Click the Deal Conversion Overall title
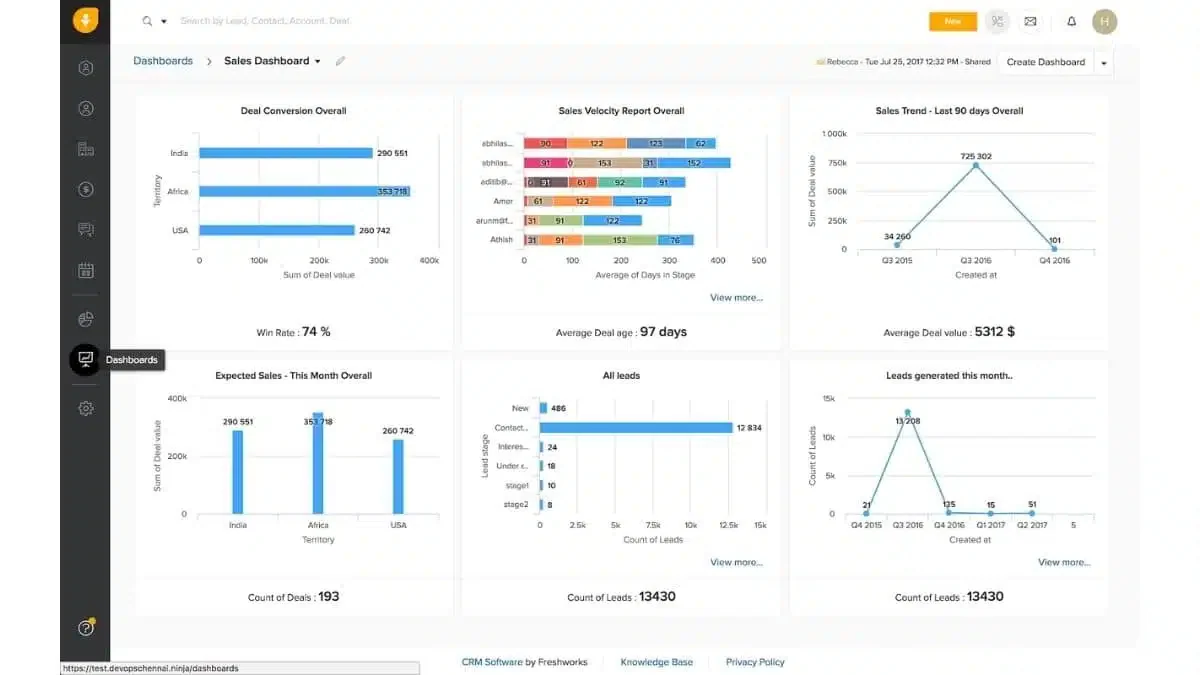Screen dimensions: 1200x675 pos(293,111)
